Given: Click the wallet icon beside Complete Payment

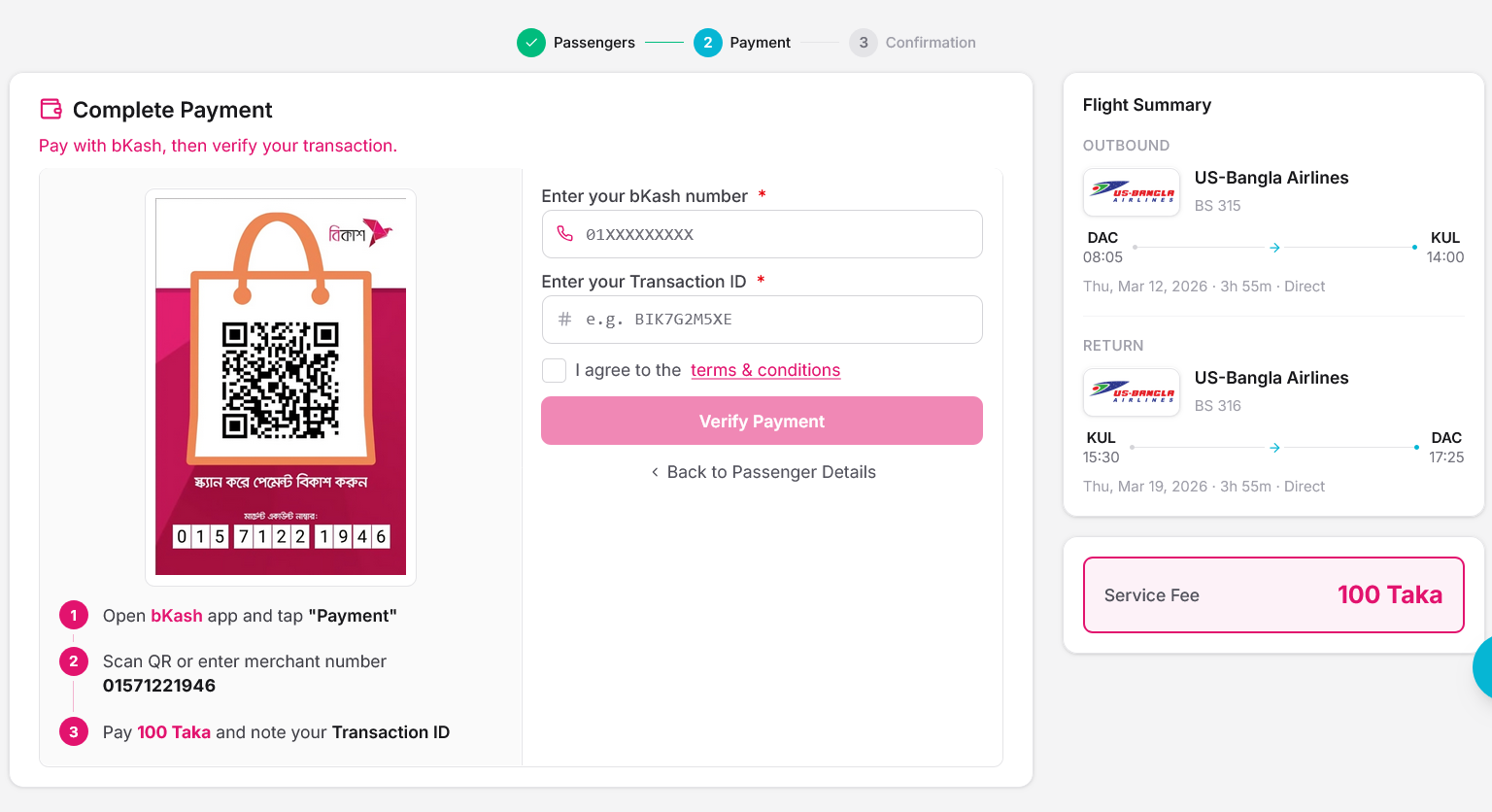Looking at the screenshot, I should pos(51,109).
